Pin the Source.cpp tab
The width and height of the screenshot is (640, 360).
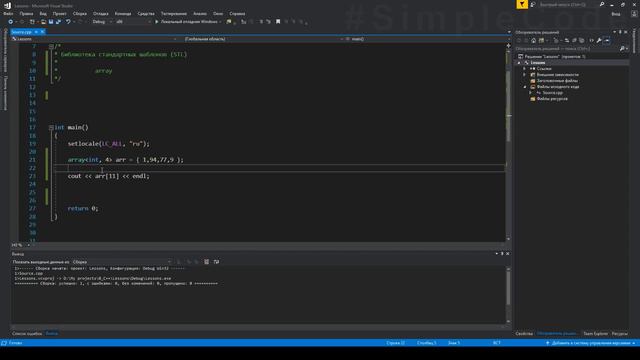36,32
